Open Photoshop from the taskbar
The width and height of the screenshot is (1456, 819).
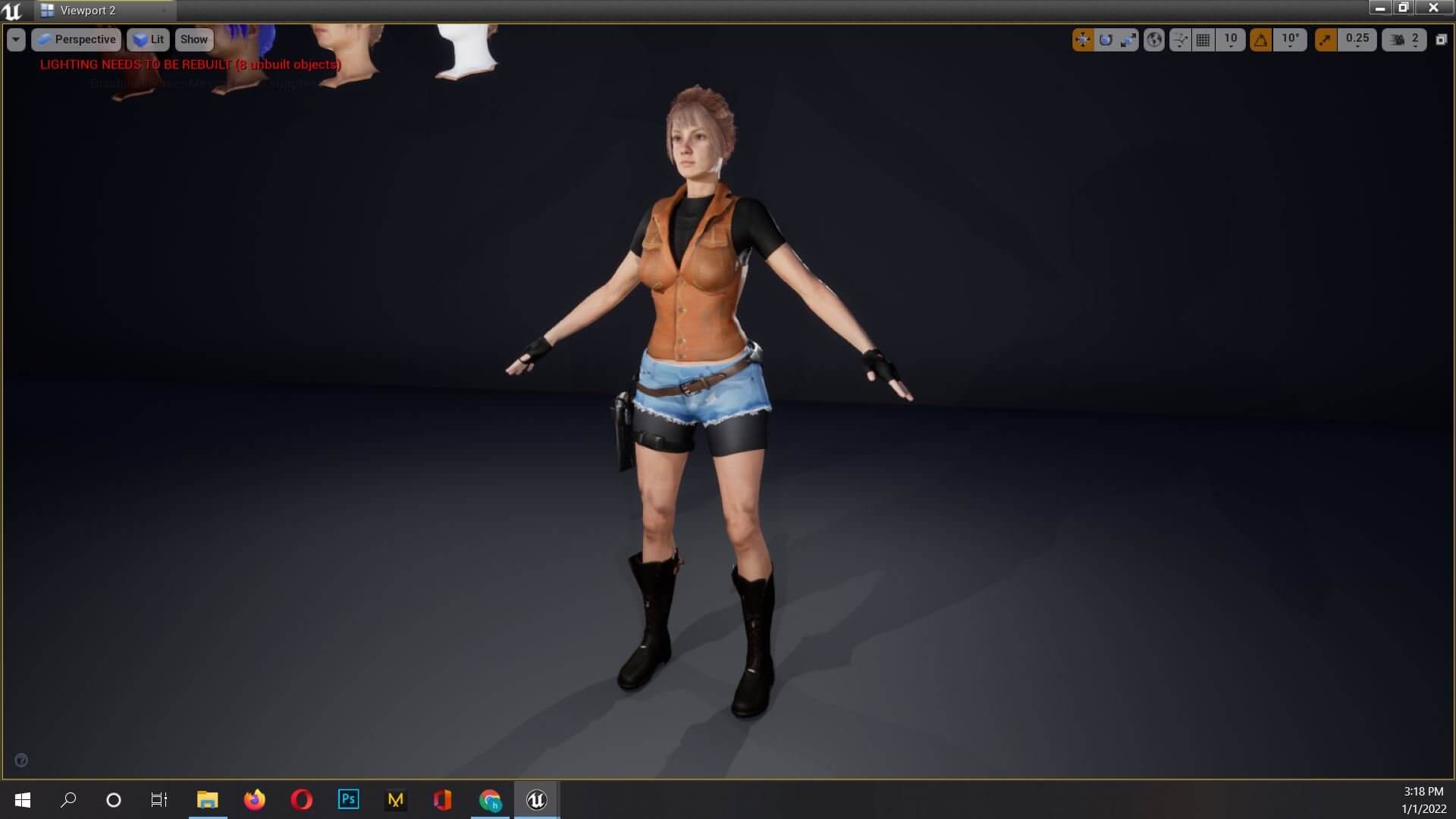point(348,799)
